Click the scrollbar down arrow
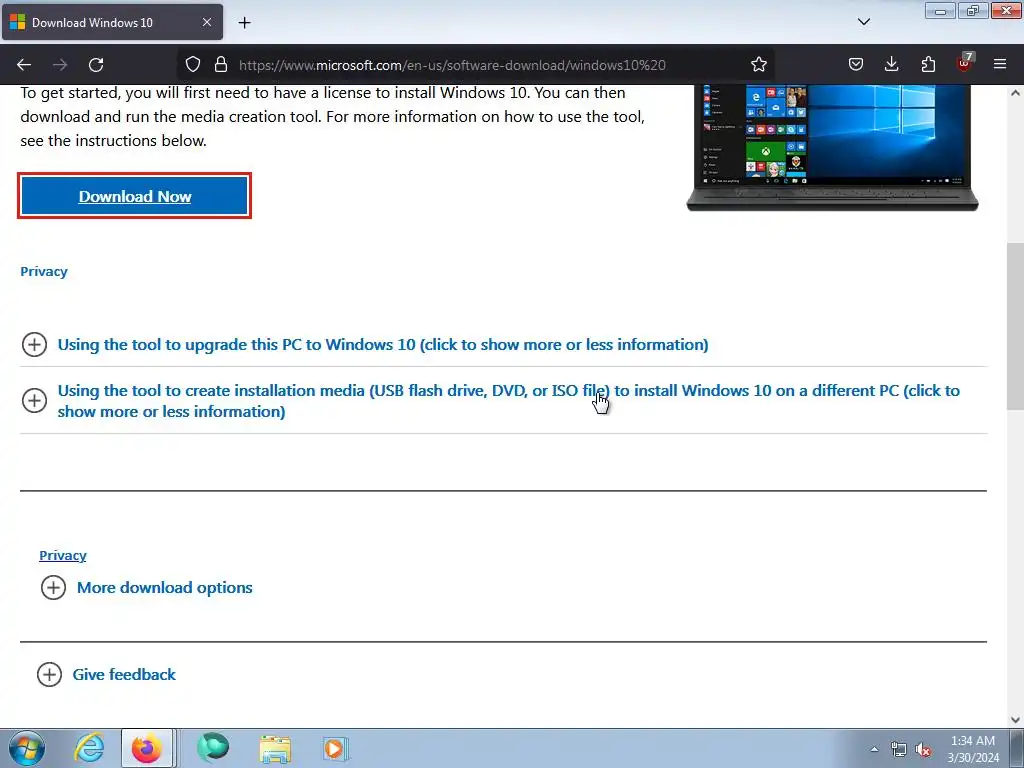Screen dimensions: 1024x768 coord(1015,720)
